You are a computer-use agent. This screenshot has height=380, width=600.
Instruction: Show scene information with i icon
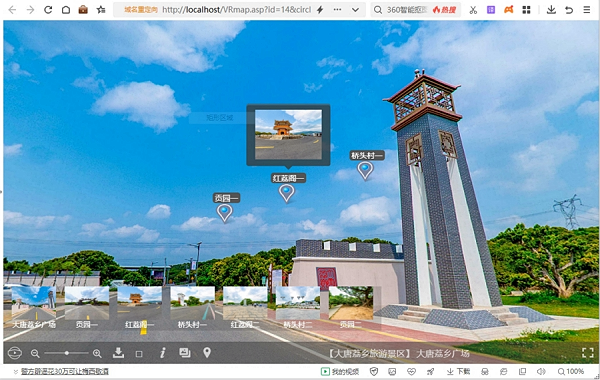click(x=163, y=353)
